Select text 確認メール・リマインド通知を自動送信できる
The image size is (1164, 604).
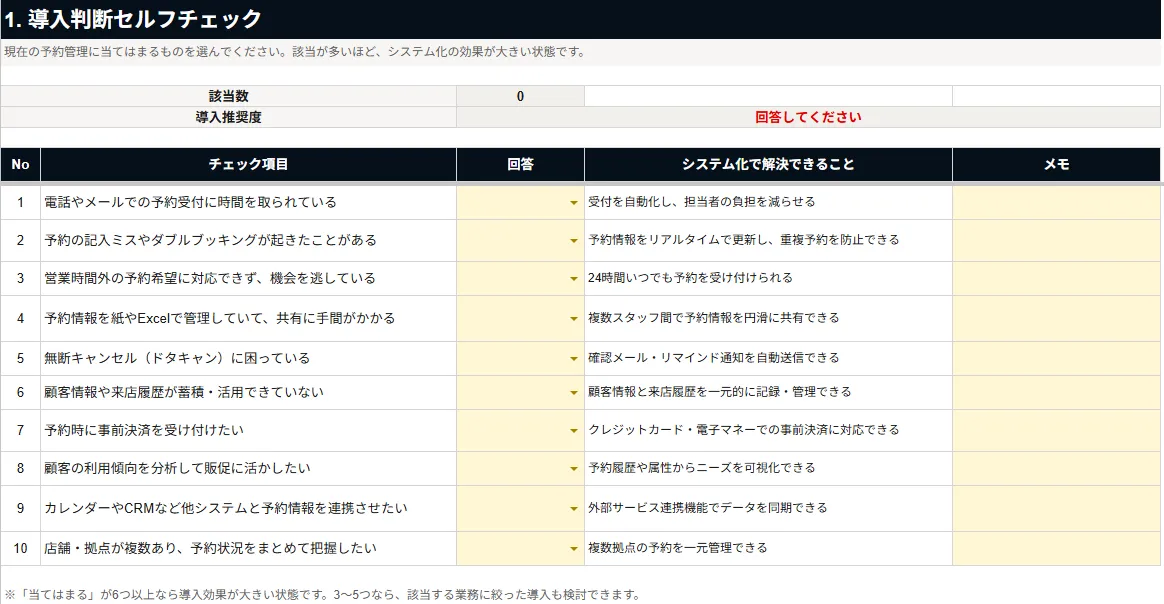click(713, 358)
